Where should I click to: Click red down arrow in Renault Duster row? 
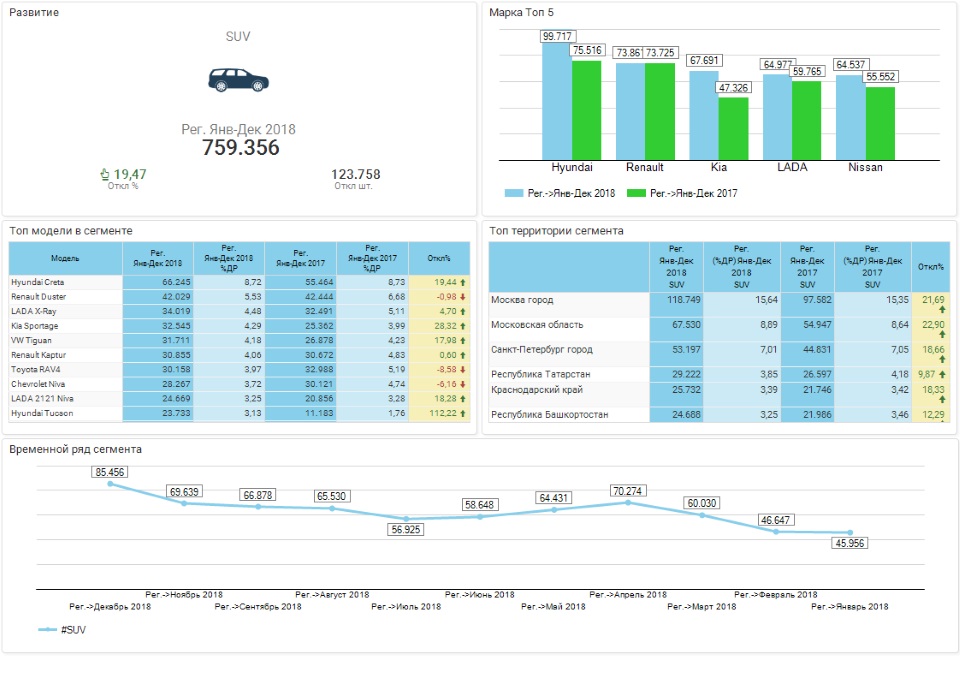[x=463, y=297]
